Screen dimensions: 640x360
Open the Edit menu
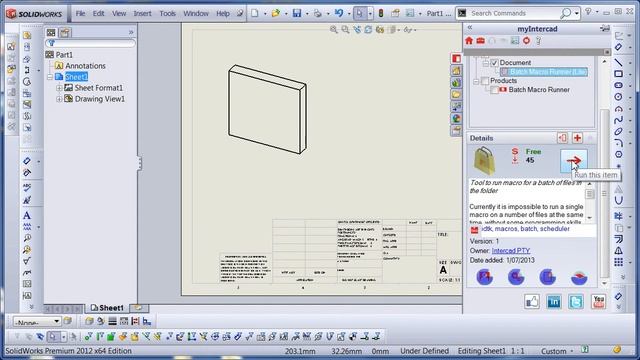point(98,13)
